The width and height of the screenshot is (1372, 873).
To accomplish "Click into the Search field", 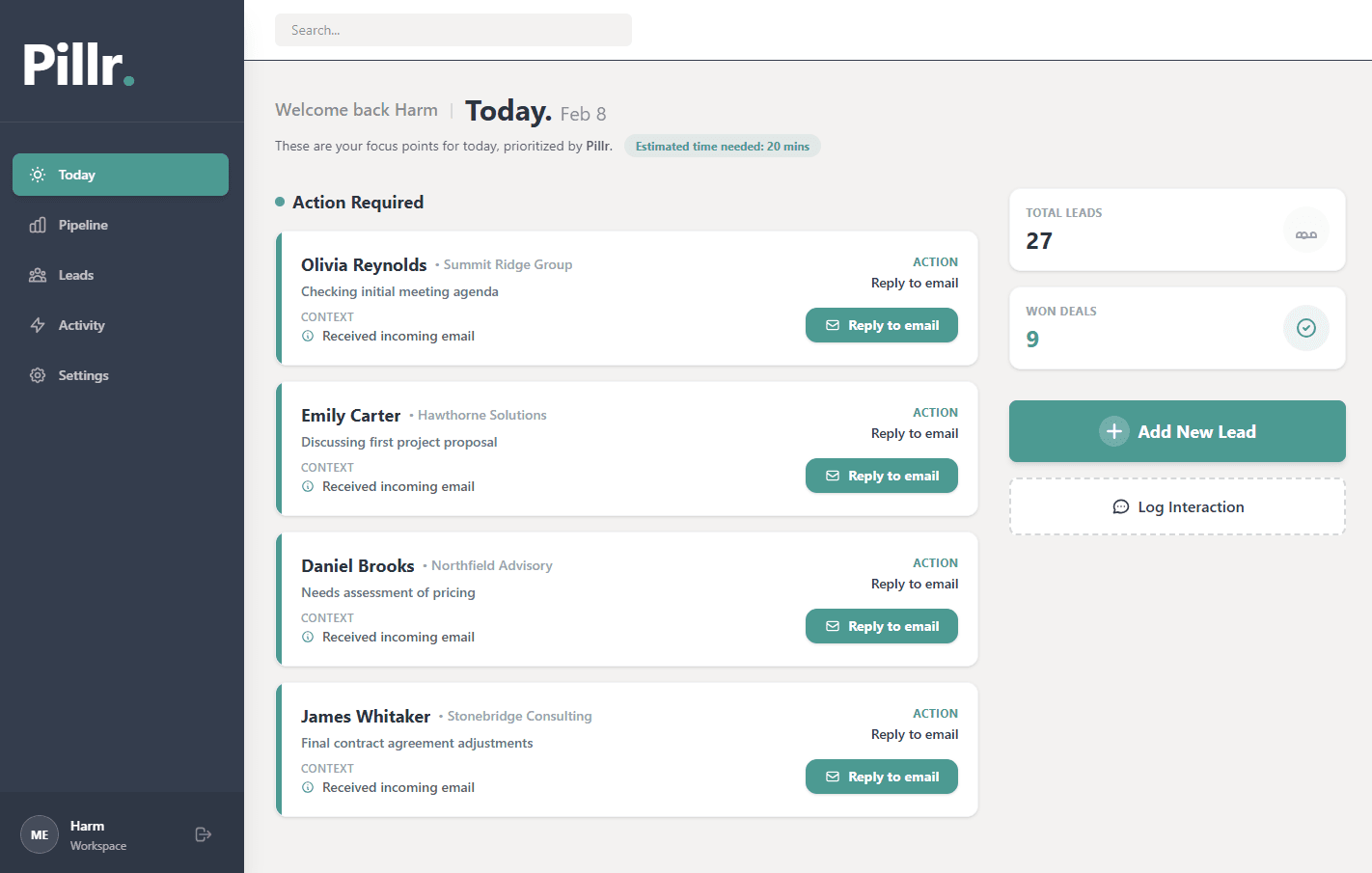I will coord(453,30).
